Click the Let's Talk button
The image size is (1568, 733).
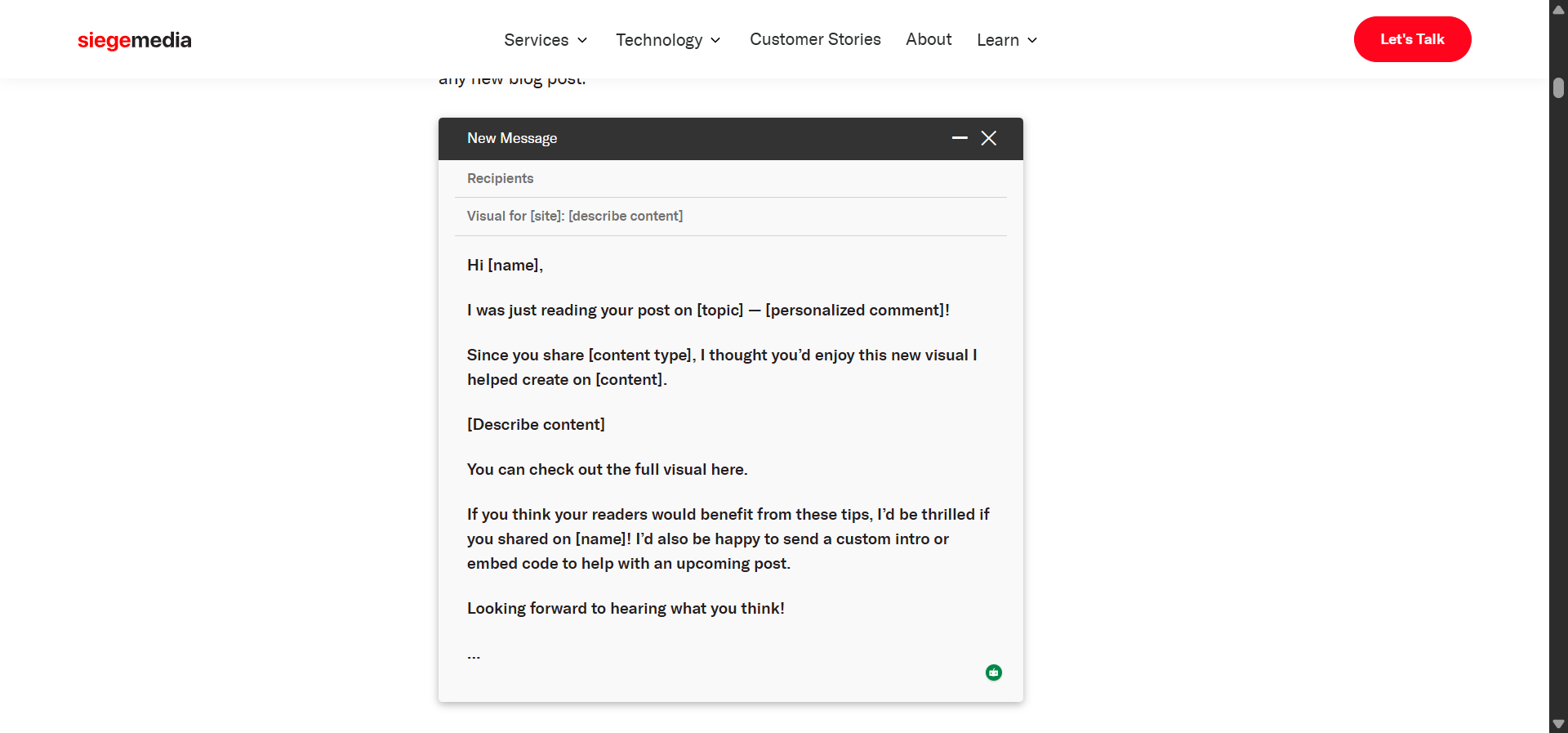click(1412, 39)
